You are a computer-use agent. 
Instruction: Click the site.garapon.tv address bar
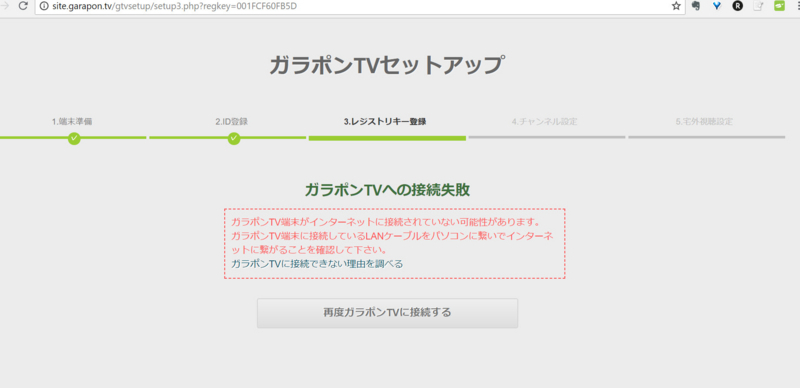click(x=360, y=6)
